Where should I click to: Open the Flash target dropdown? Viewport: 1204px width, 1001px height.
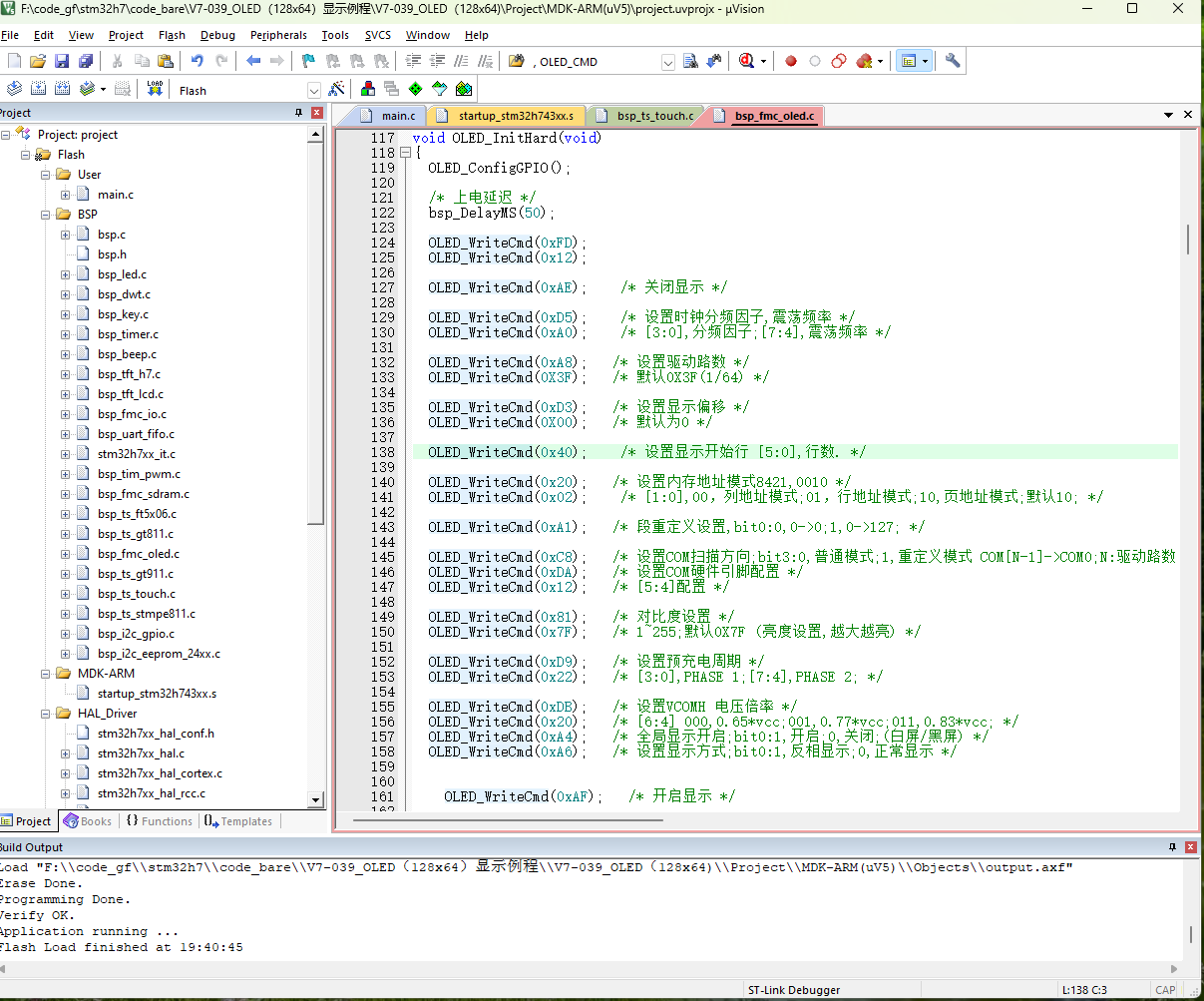click(x=314, y=90)
